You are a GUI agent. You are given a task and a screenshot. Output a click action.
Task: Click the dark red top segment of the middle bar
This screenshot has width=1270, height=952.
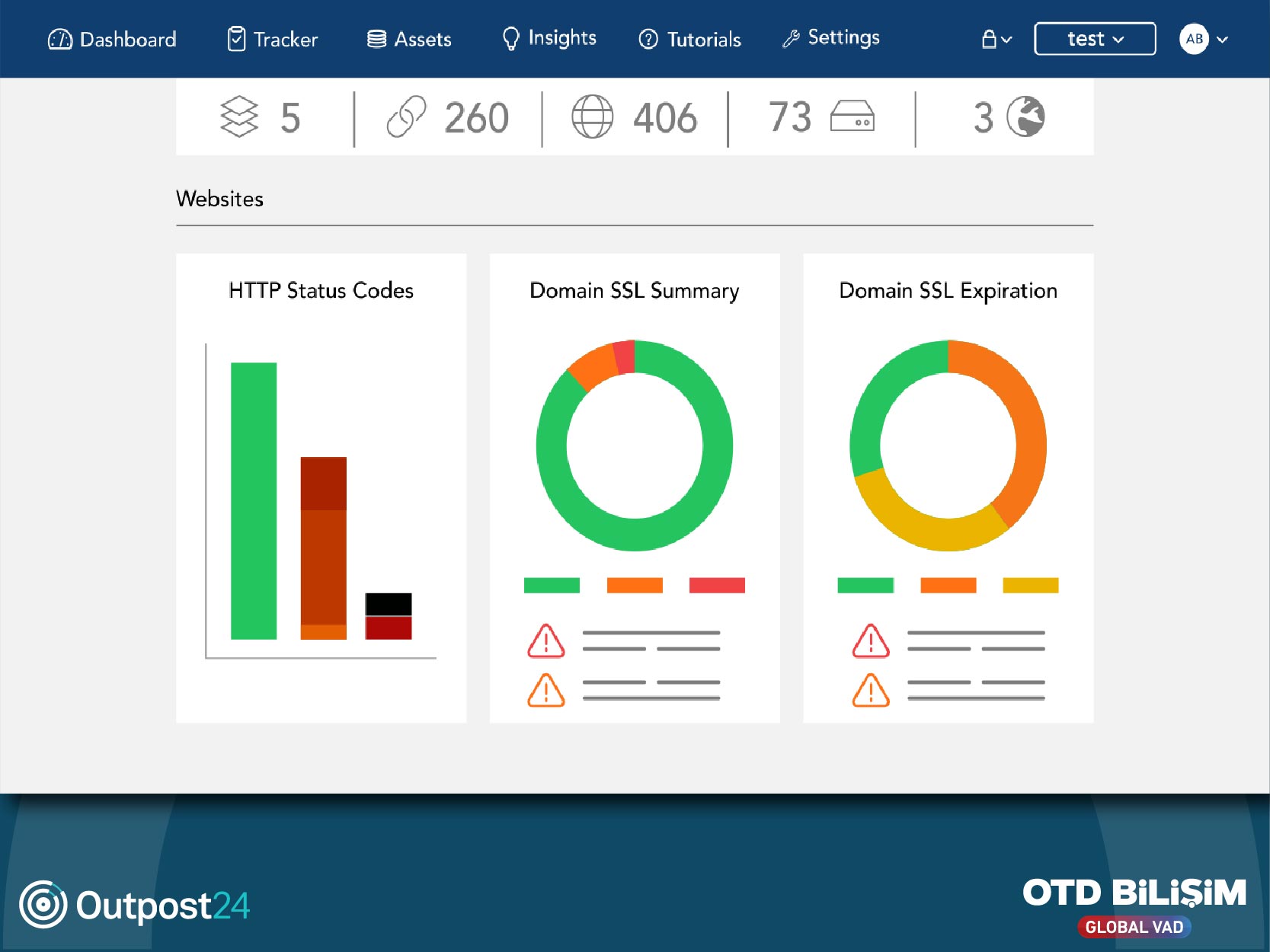tap(324, 484)
